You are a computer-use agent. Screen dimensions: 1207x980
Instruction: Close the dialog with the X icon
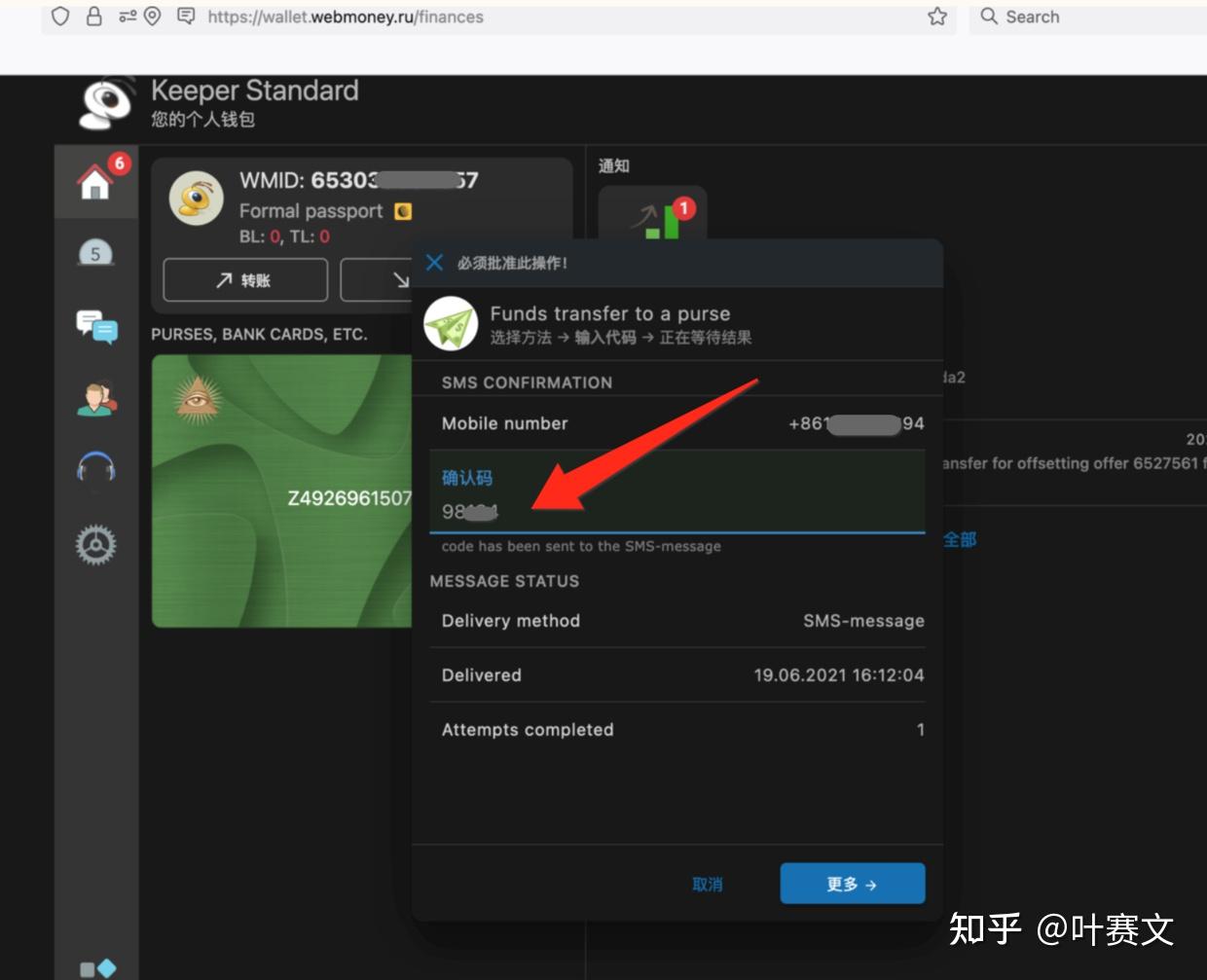(435, 263)
